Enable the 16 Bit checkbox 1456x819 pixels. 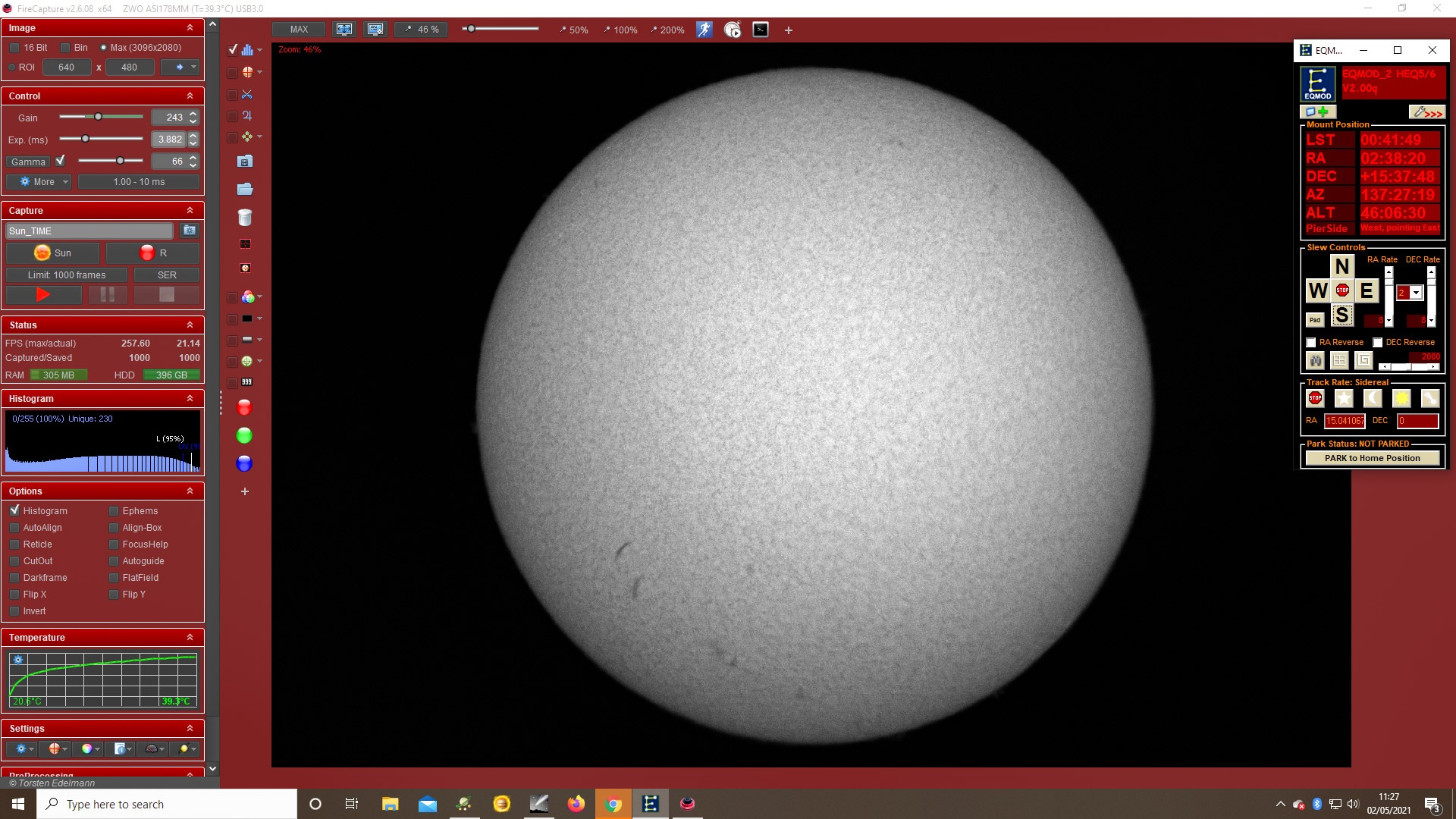point(14,48)
